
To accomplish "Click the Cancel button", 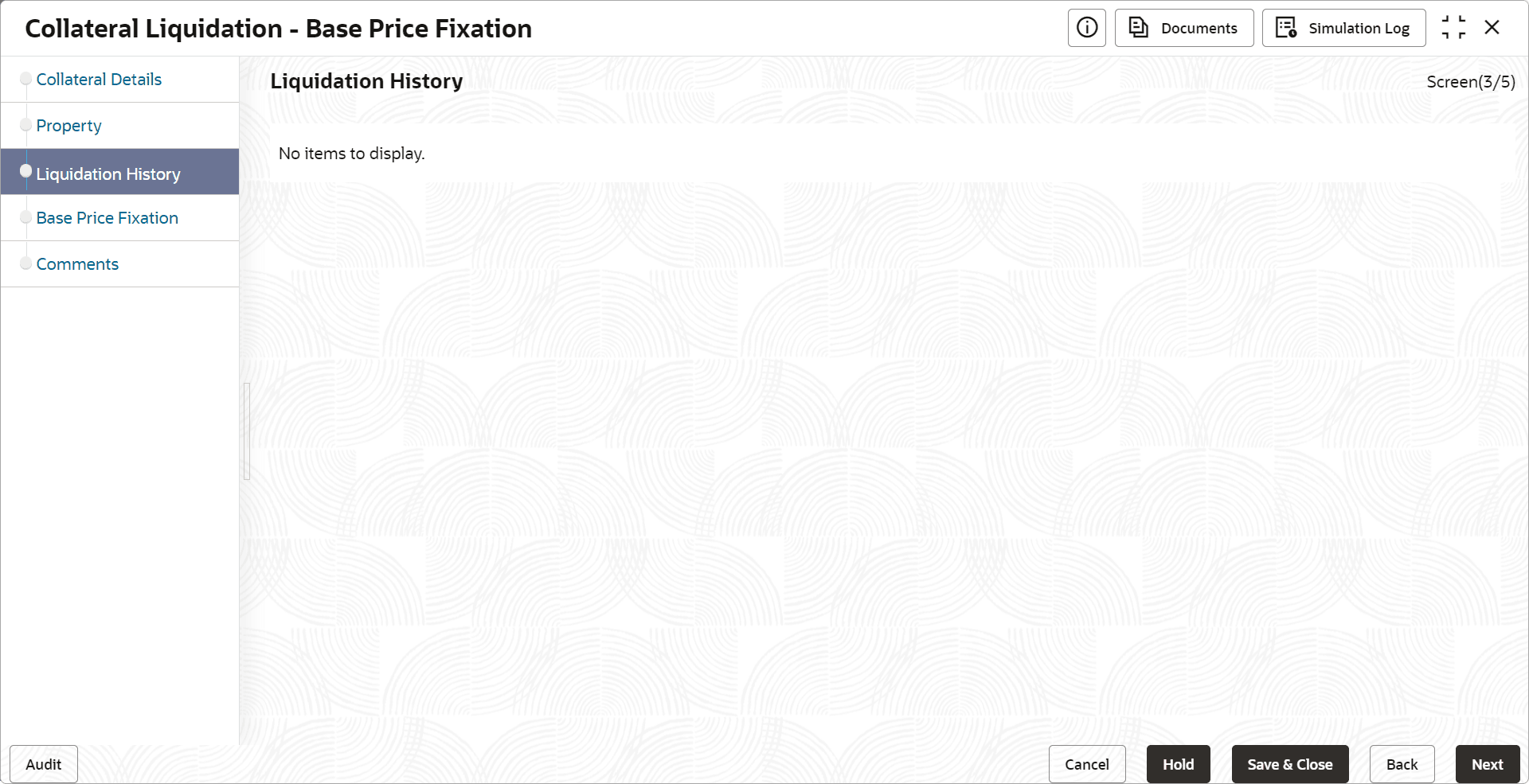I will 1087,764.
